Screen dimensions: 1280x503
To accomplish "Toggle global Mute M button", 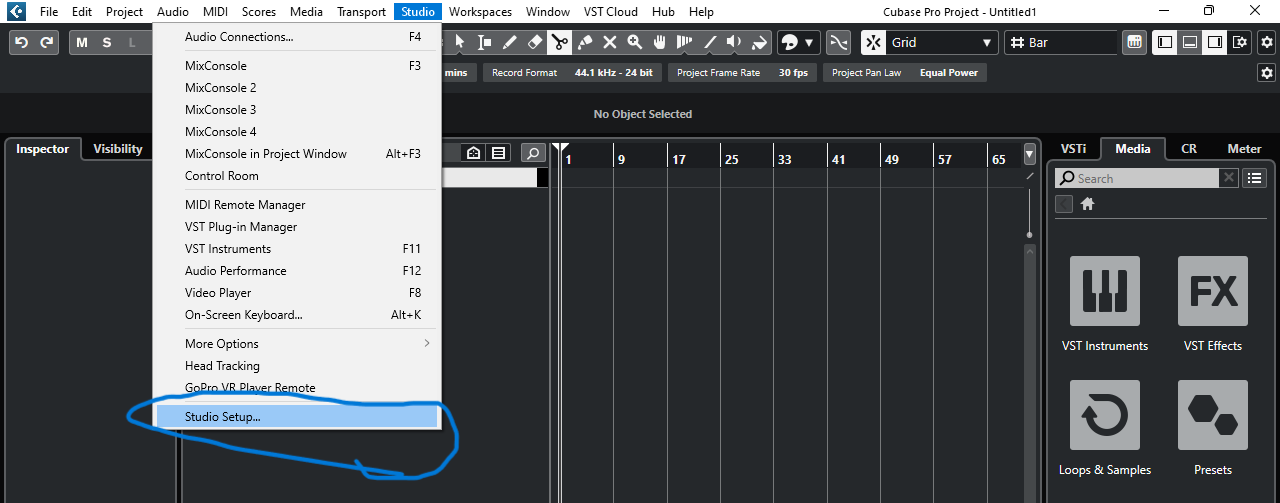I will click(82, 42).
